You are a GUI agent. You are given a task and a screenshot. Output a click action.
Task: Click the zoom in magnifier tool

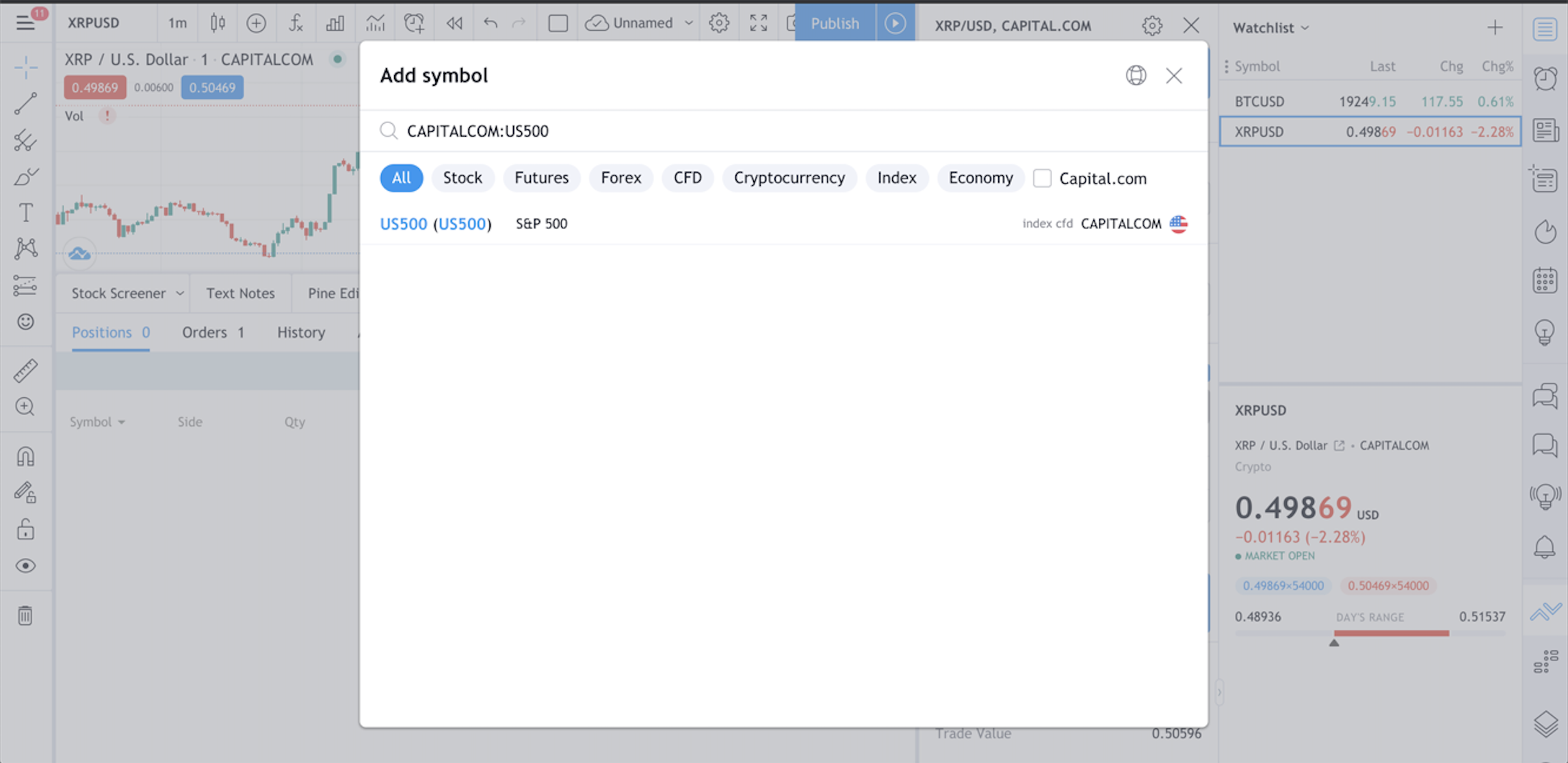(x=25, y=407)
